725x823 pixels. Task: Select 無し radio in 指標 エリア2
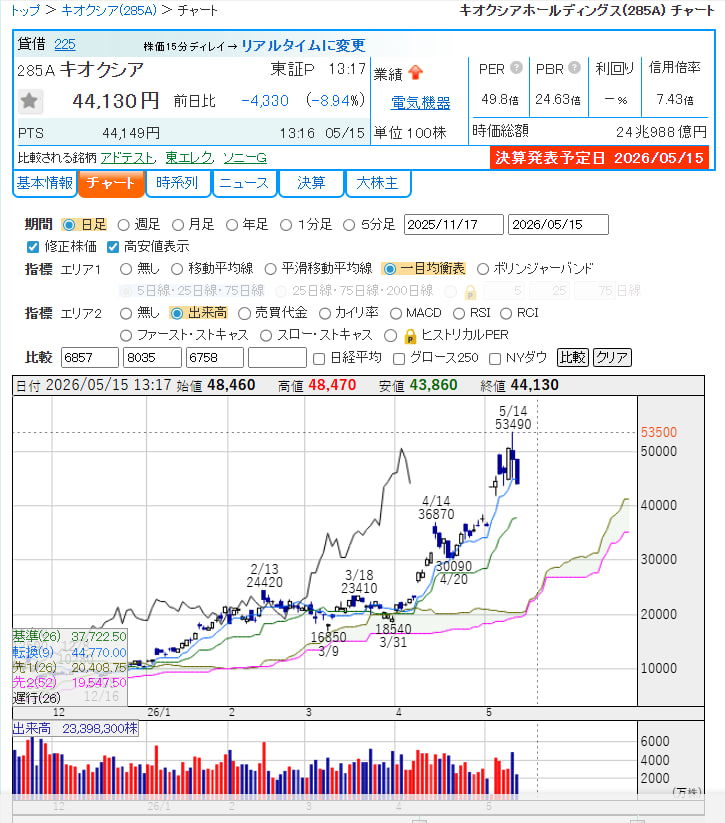tap(126, 313)
